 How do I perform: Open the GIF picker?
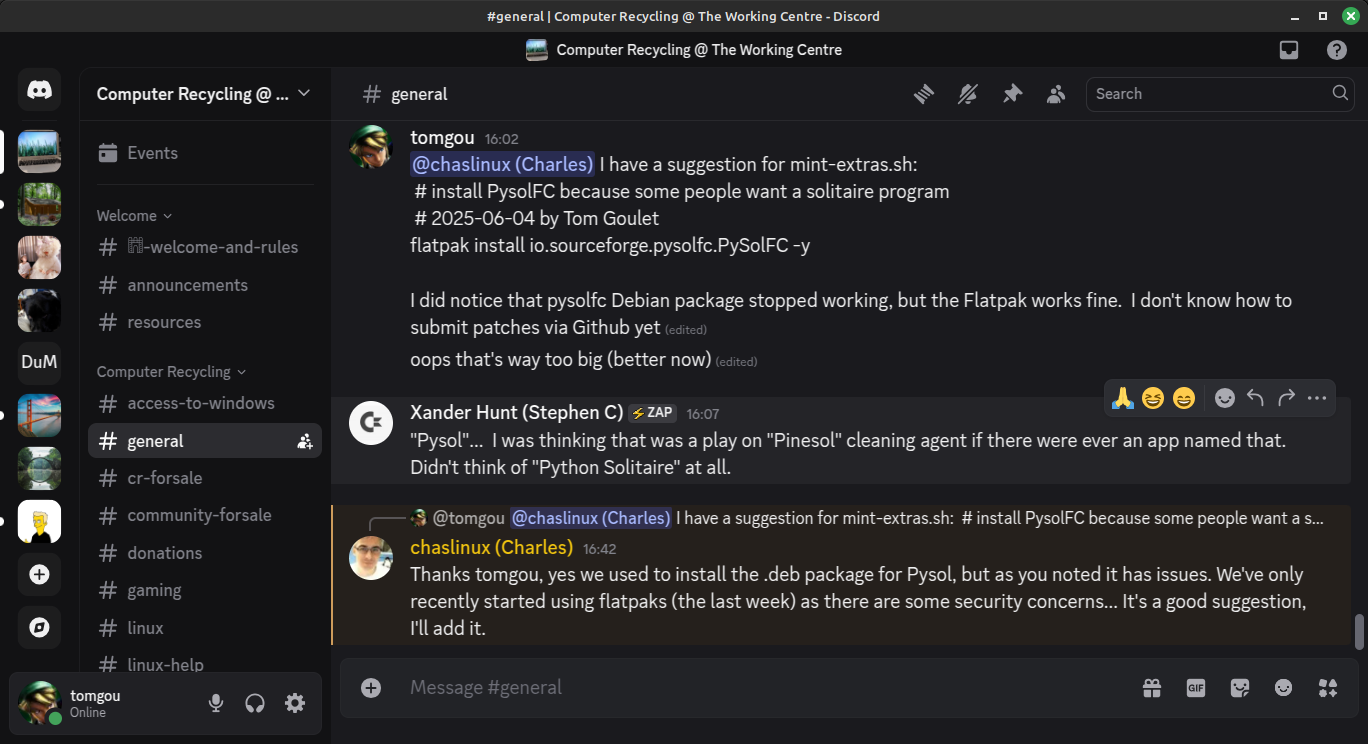(x=1195, y=688)
